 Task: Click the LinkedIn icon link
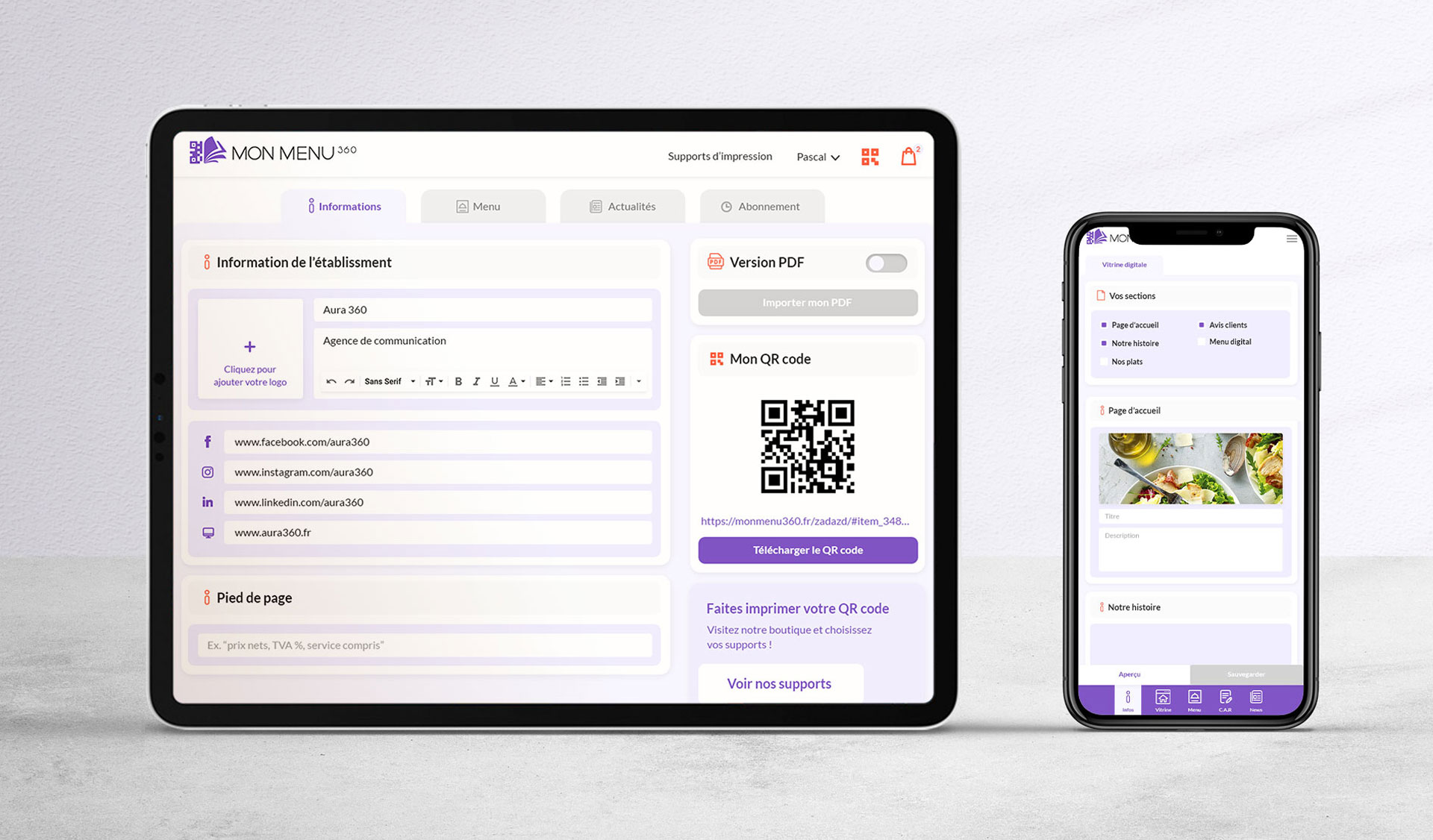[208, 501]
